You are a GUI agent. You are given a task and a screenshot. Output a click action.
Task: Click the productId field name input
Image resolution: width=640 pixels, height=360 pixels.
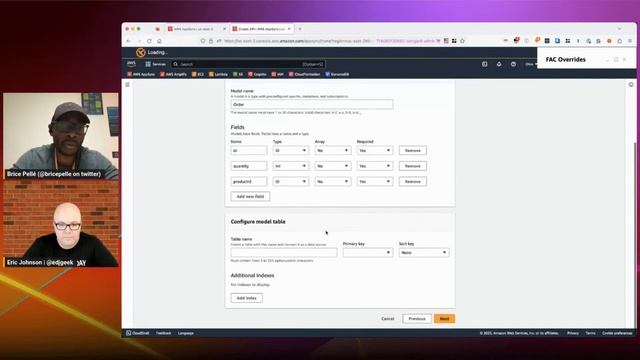249,181
